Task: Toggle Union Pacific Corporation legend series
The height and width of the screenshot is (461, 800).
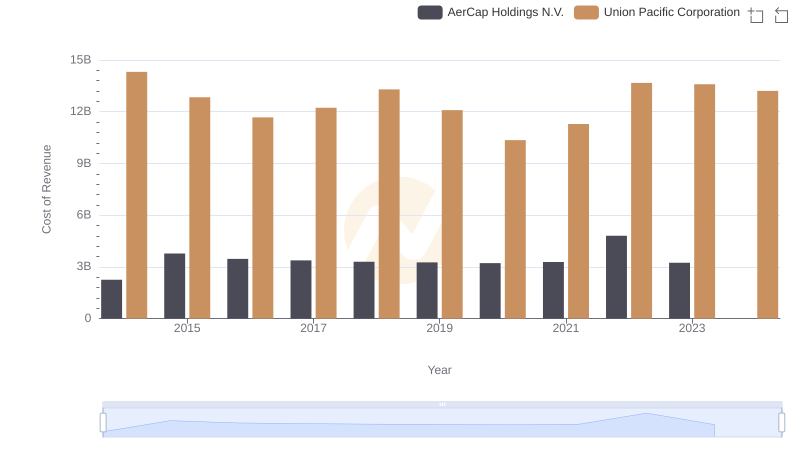Action: point(657,12)
